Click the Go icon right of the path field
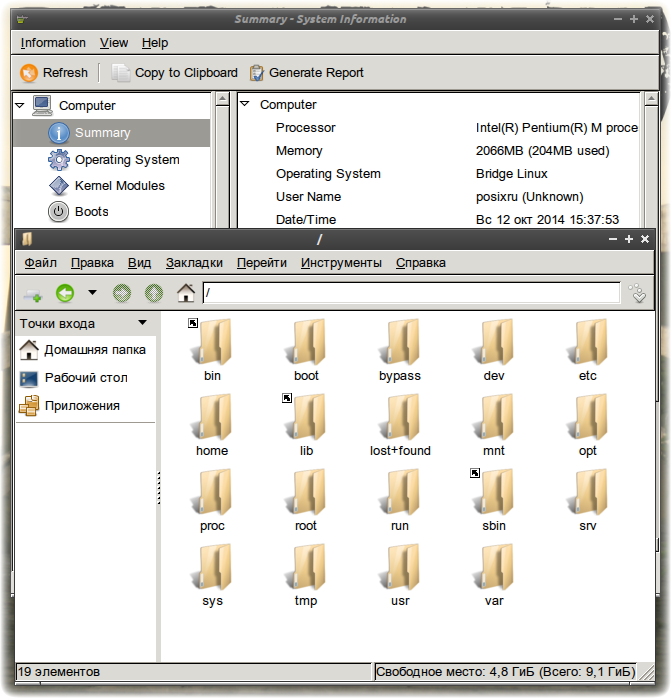 tap(638, 293)
